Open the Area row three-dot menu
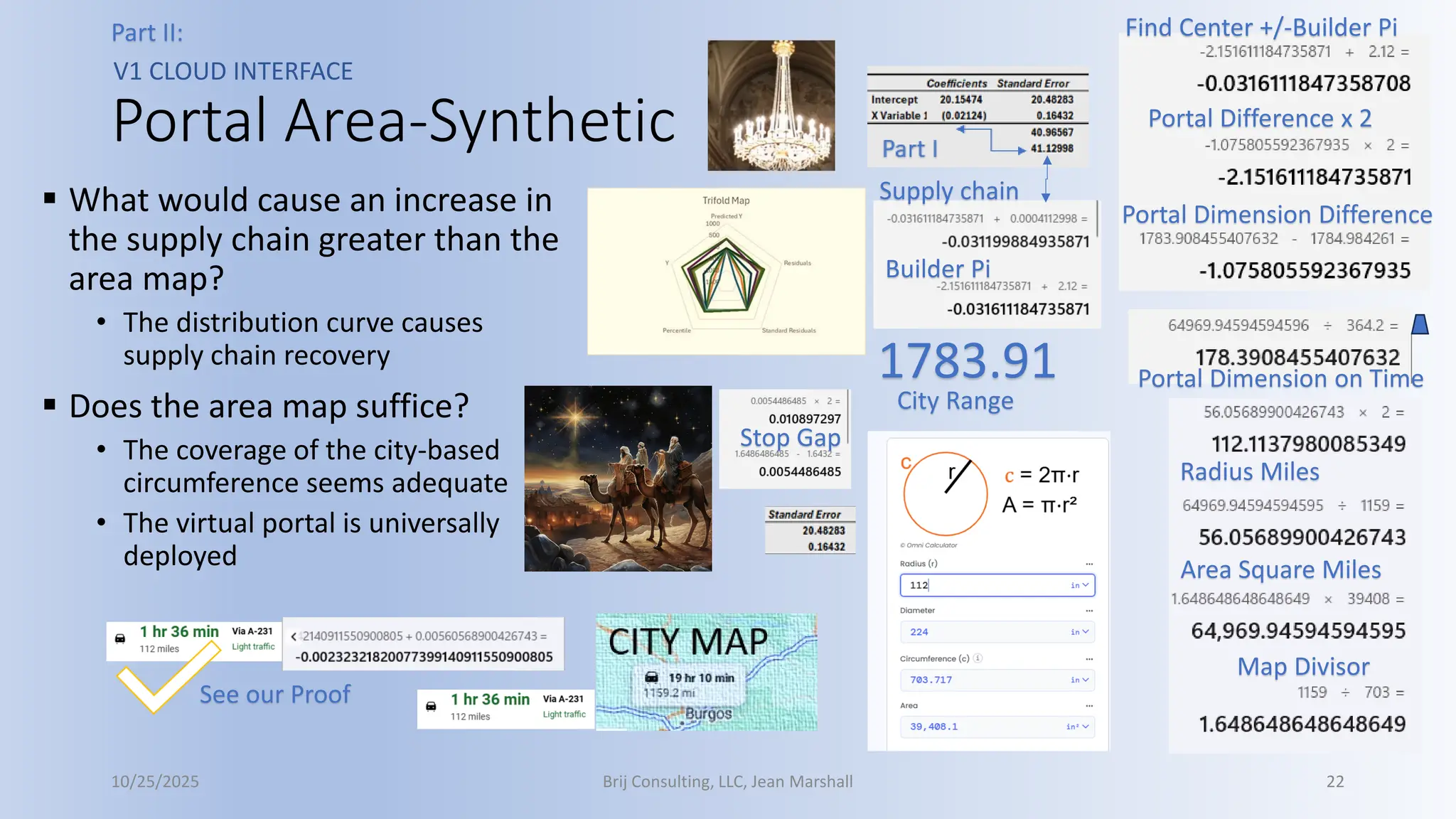This screenshot has width=1456, height=819. click(1089, 706)
